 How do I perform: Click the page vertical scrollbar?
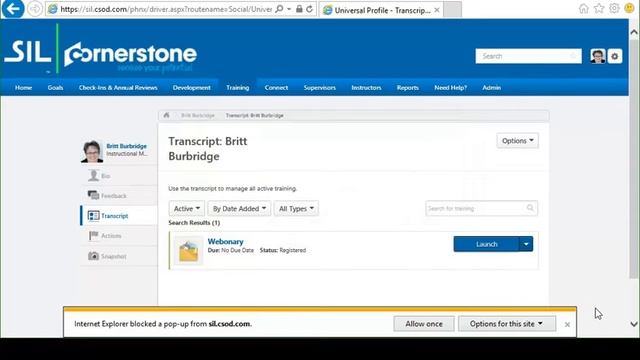pos(633,159)
